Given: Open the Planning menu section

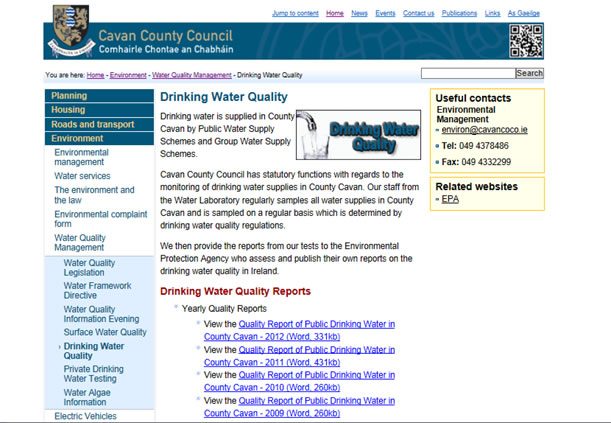Looking at the screenshot, I should pos(69,96).
